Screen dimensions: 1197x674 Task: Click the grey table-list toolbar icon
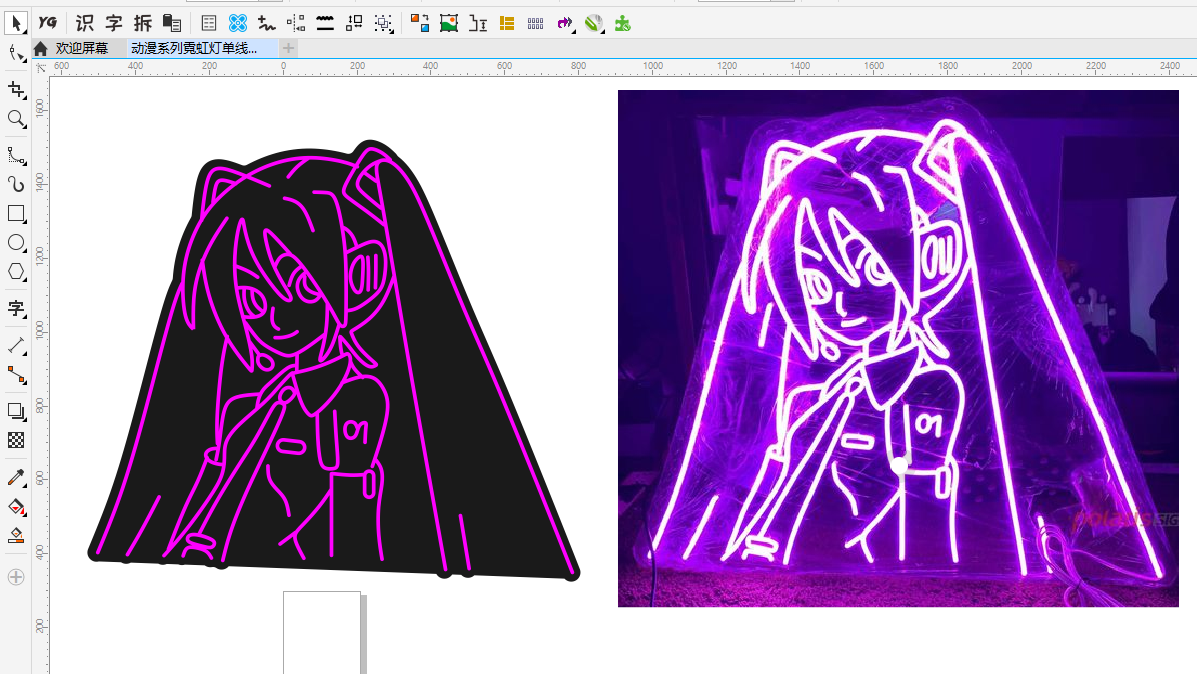[x=208, y=24]
